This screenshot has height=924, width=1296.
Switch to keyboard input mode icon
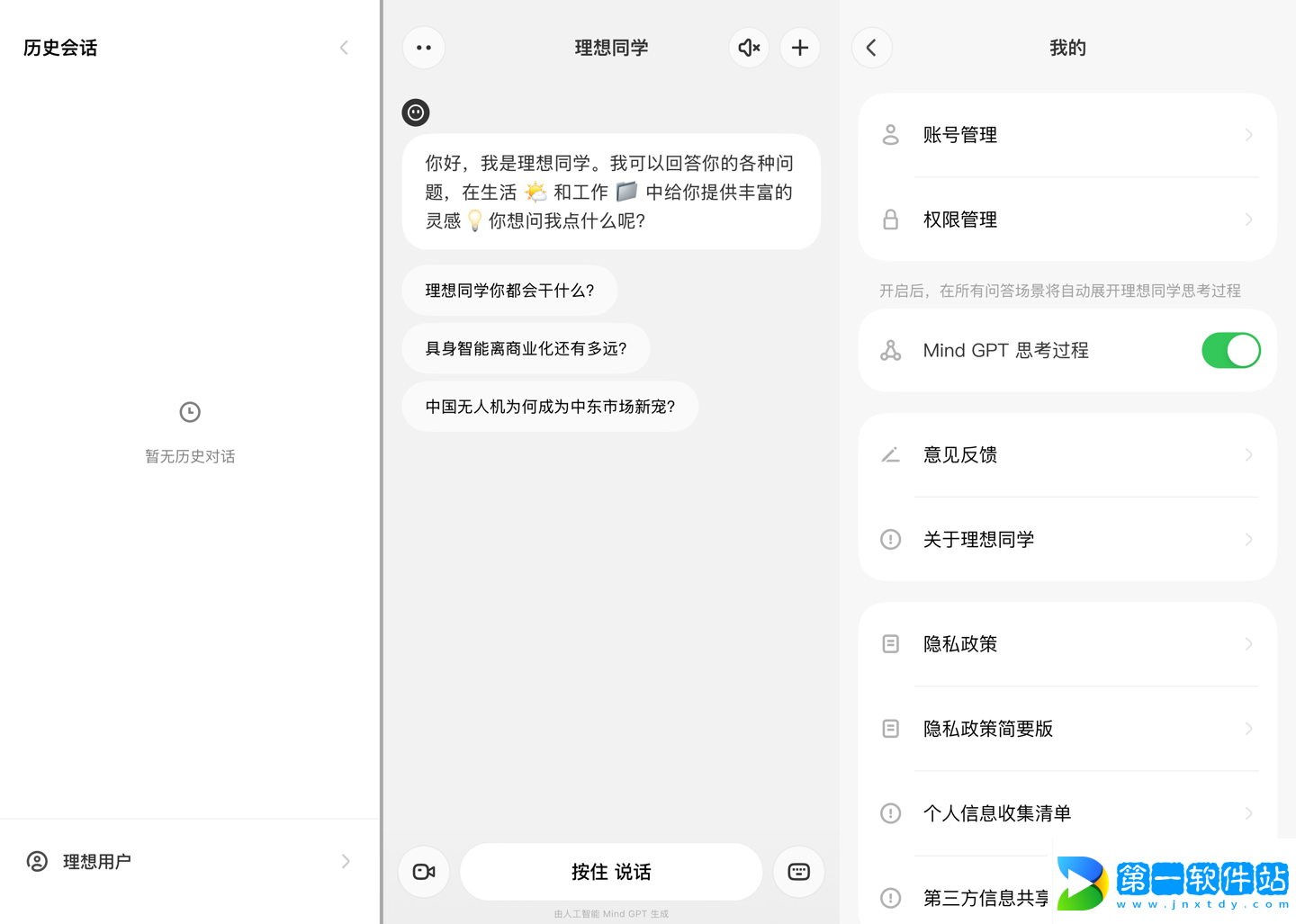799,872
